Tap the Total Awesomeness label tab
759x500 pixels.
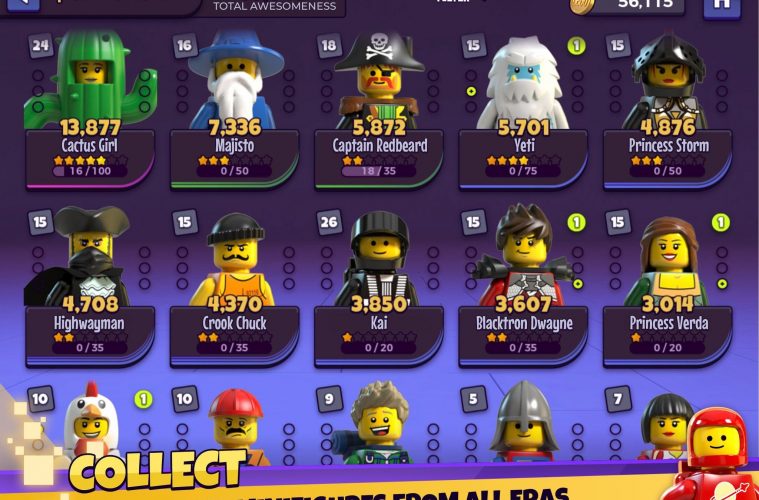click(x=274, y=6)
